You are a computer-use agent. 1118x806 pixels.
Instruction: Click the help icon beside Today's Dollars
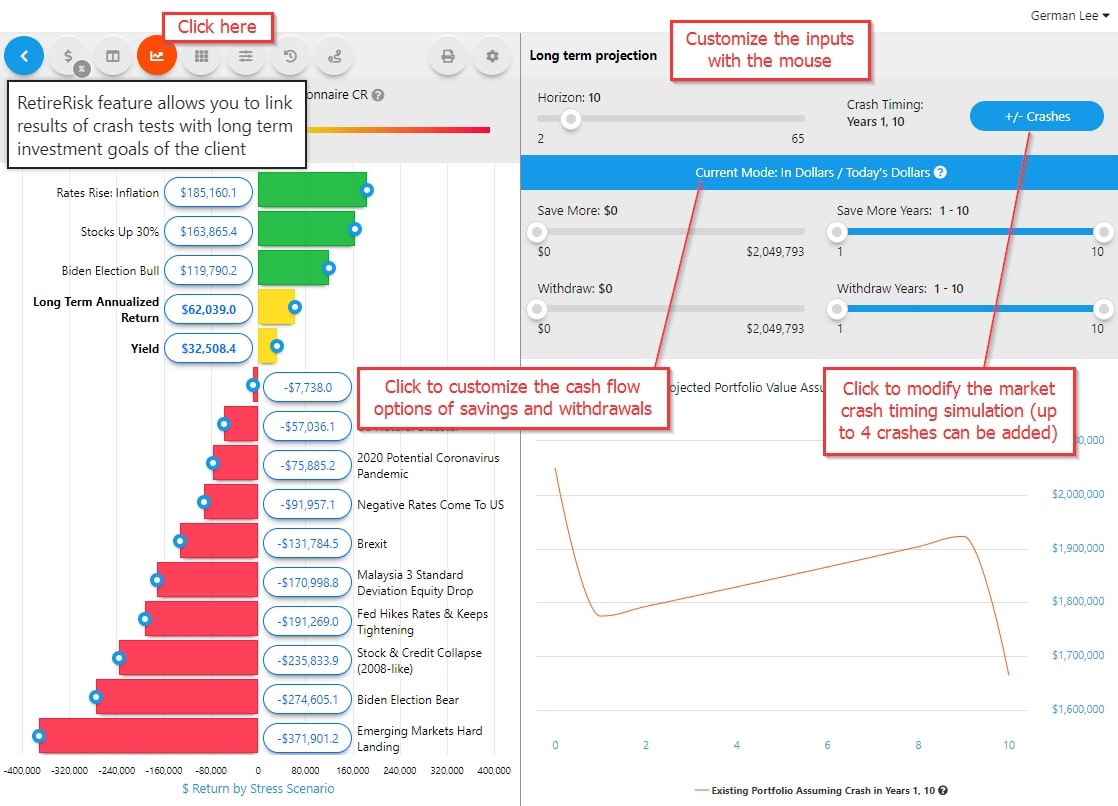940,172
